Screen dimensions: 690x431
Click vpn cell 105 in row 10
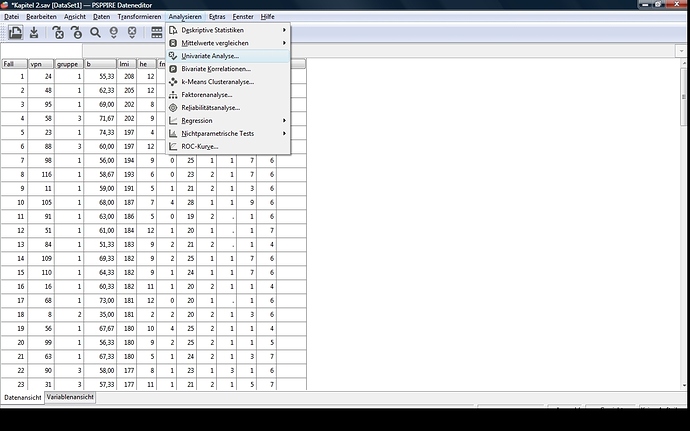[x=41, y=203]
